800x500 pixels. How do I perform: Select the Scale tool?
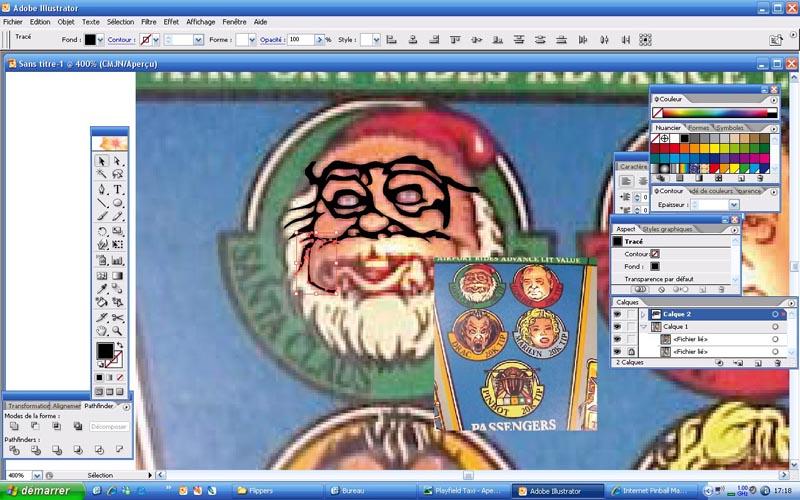[117, 231]
